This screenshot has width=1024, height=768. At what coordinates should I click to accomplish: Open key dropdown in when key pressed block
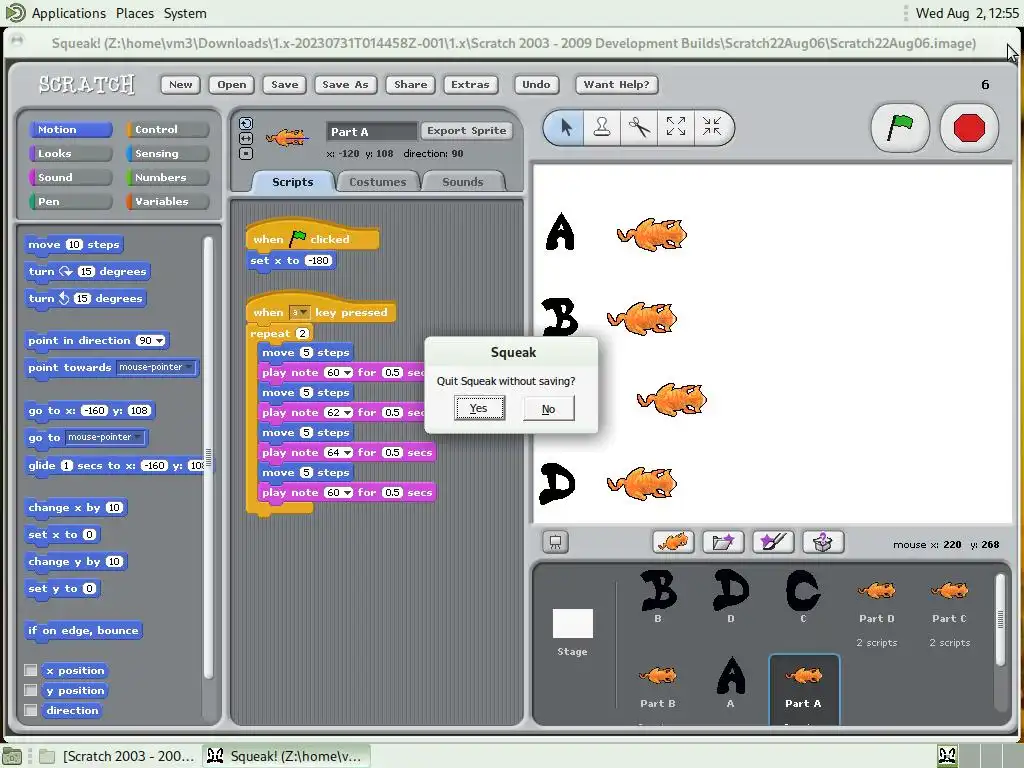299,313
